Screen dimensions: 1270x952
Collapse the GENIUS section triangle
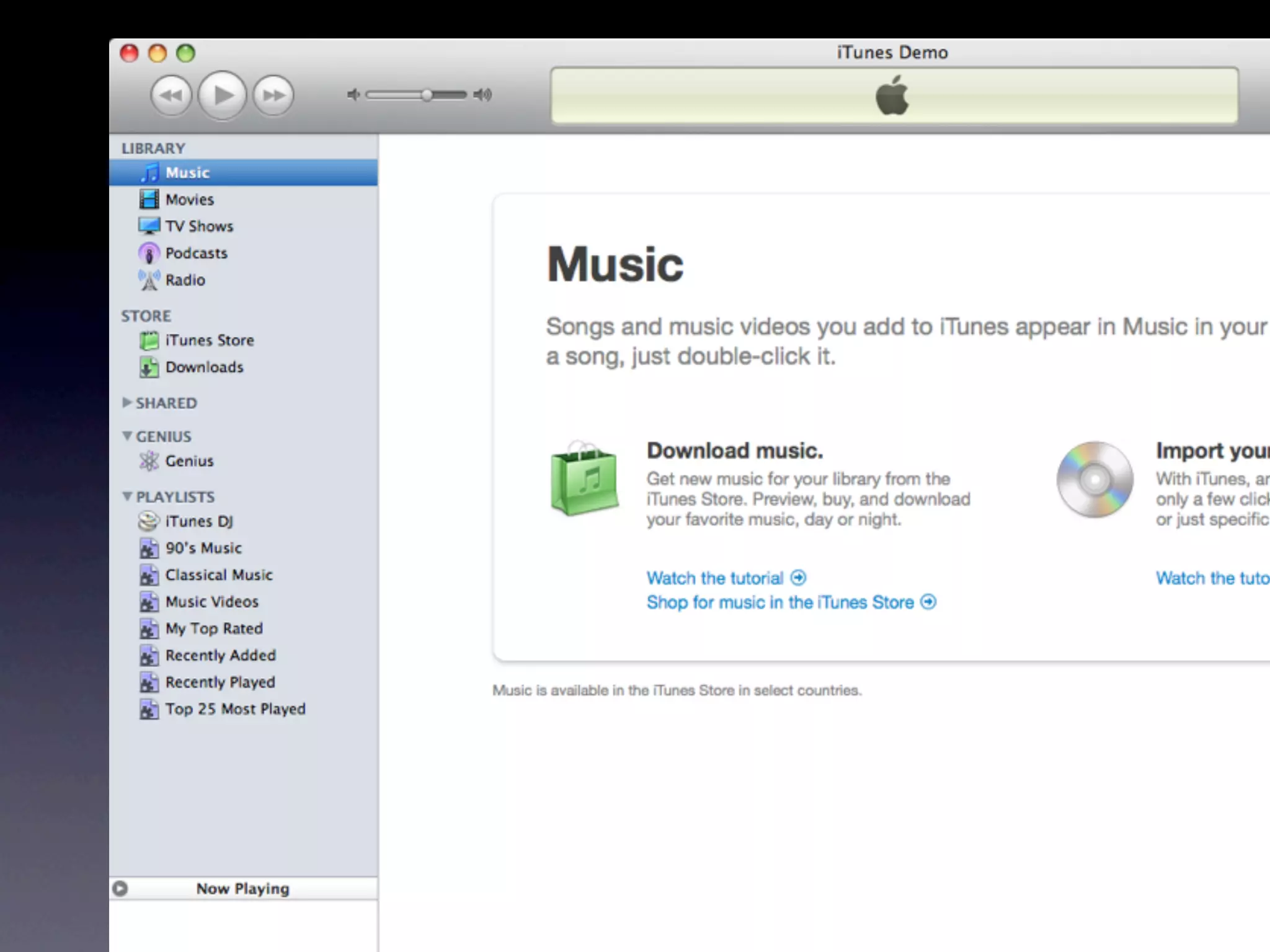point(127,436)
